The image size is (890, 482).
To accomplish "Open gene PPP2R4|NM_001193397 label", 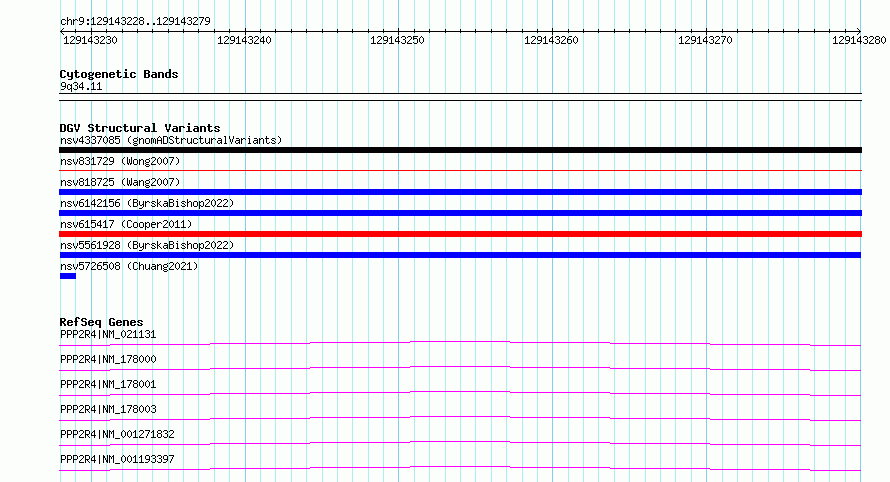I will coord(117,459).
